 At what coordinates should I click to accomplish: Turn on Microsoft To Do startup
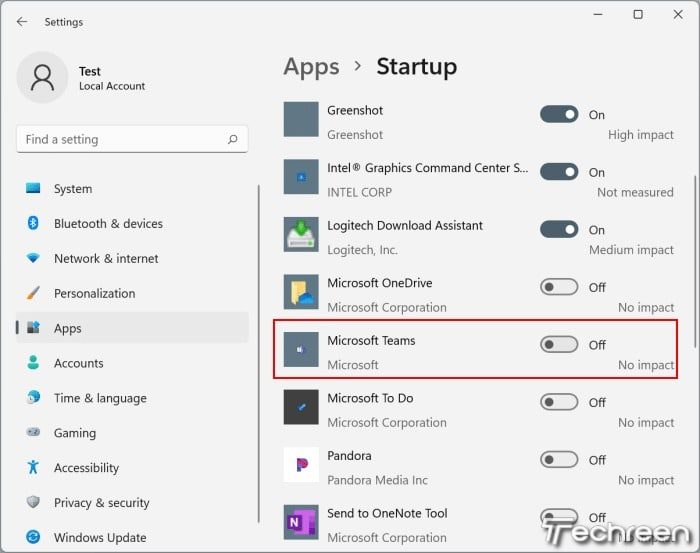point(559,402)
